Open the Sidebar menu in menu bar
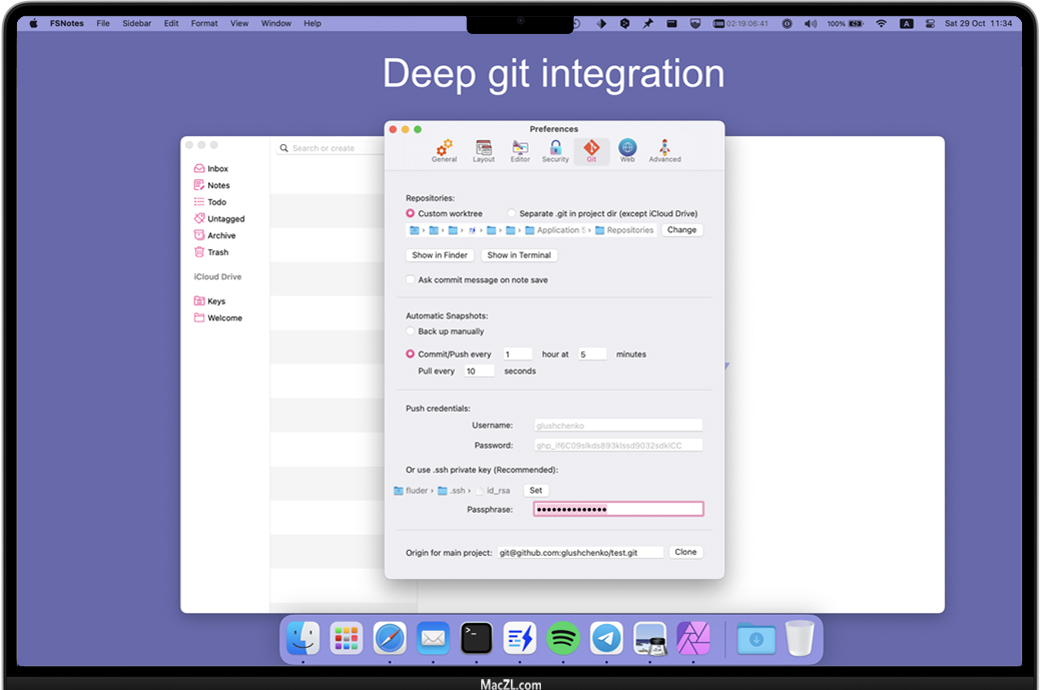Screen dimensions: 1040x690 [x=138, y=23]
